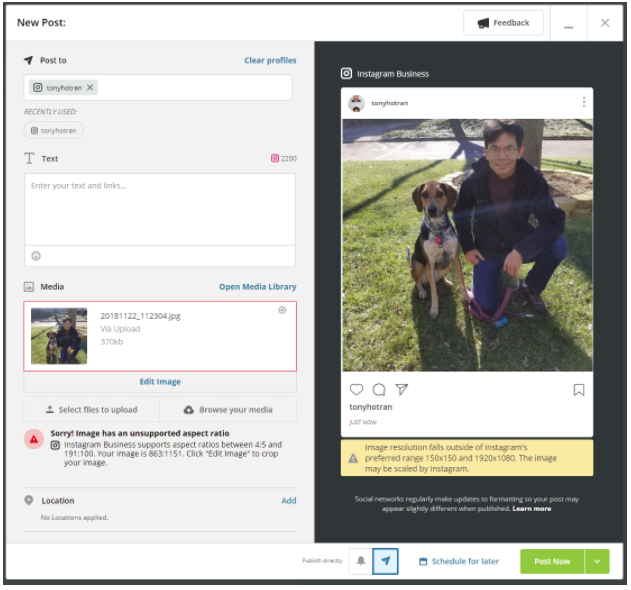631x590 pixels.
Task: Click the Feedback button
Action: pos(503,23)
